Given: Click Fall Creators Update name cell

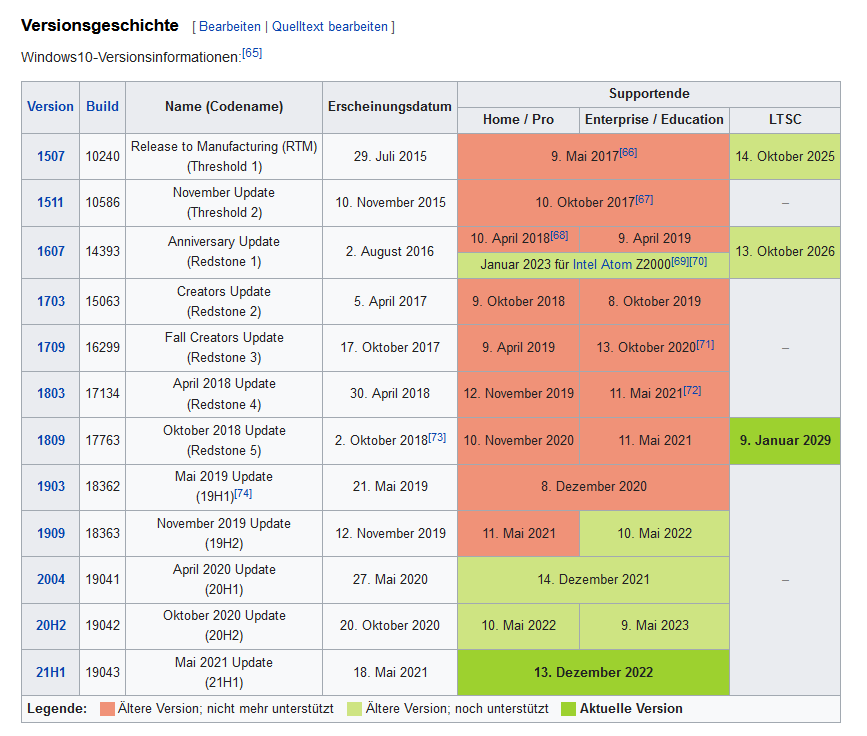Looking at the screenshot, I should [224, 347].
